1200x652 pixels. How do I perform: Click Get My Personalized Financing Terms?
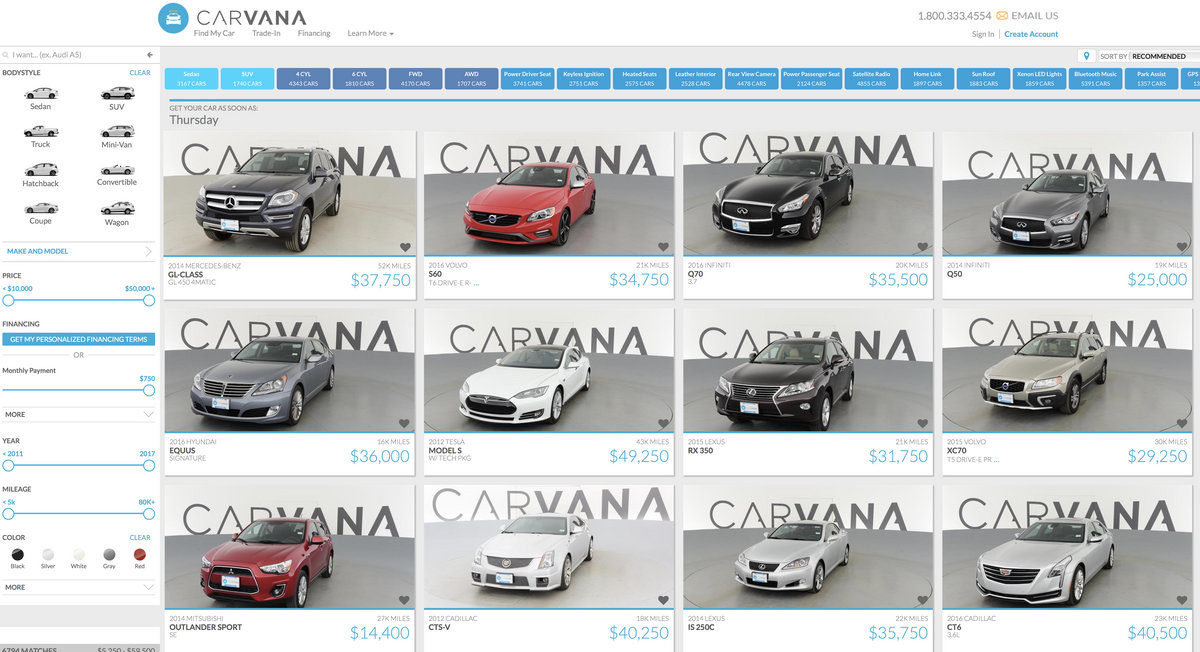[78, 339]
